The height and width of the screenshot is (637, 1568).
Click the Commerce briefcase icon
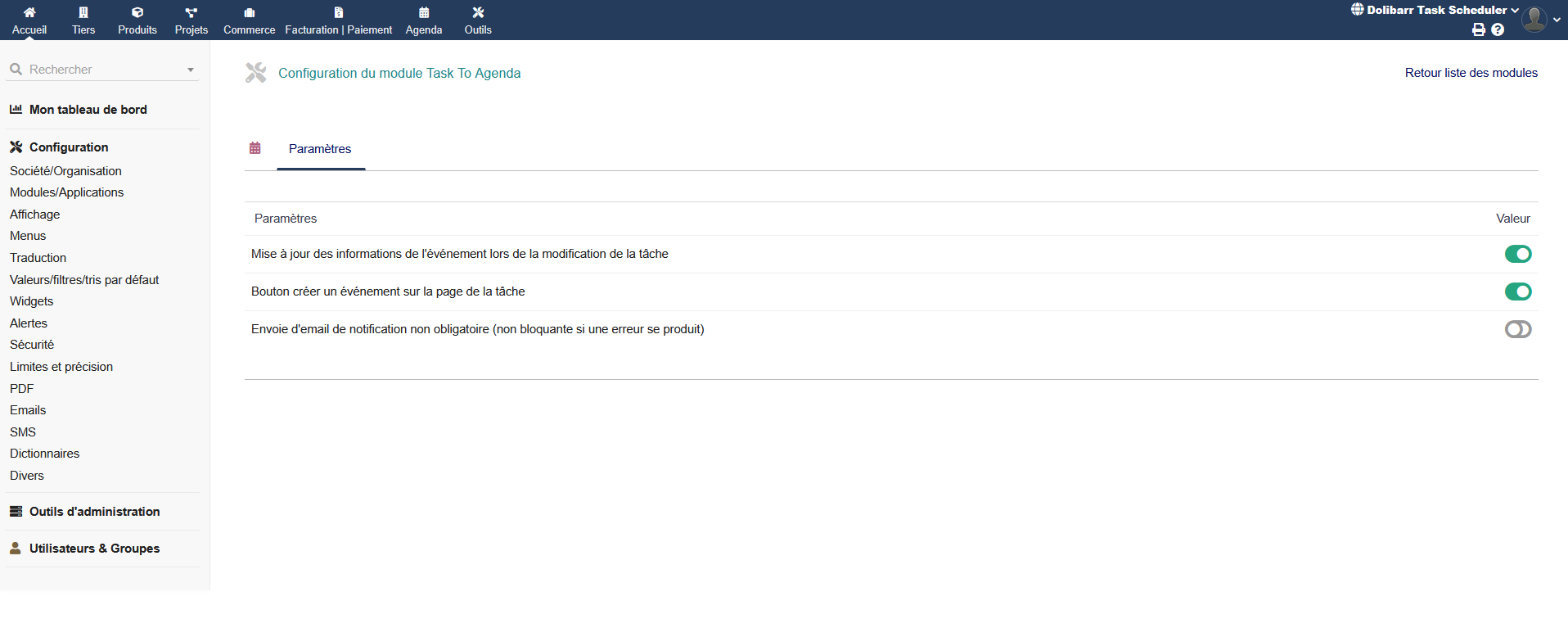[250, 12]
